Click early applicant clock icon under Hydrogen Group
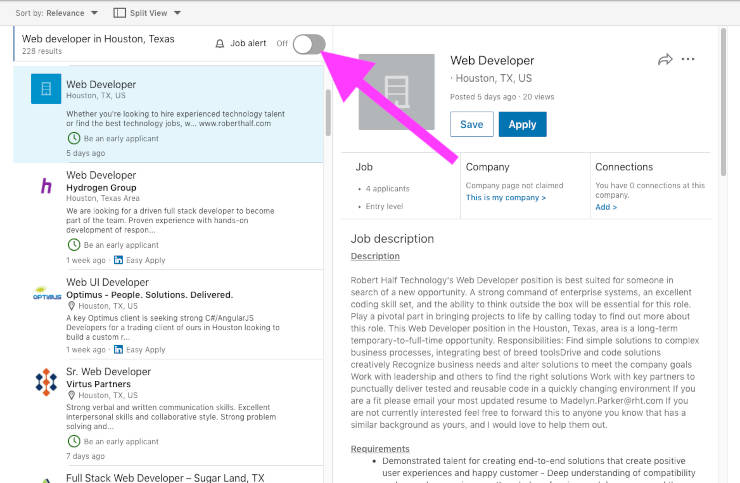Viewport: 740px width, 483px height. point(74,245)
